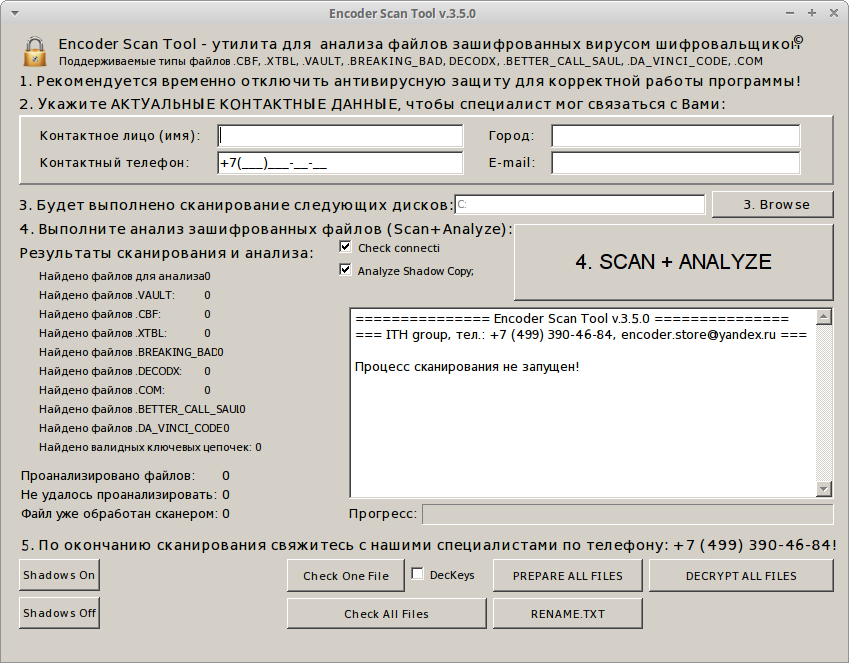Focus the contact phone number field
Screen dimensions: 849x663
coord(340,163)
